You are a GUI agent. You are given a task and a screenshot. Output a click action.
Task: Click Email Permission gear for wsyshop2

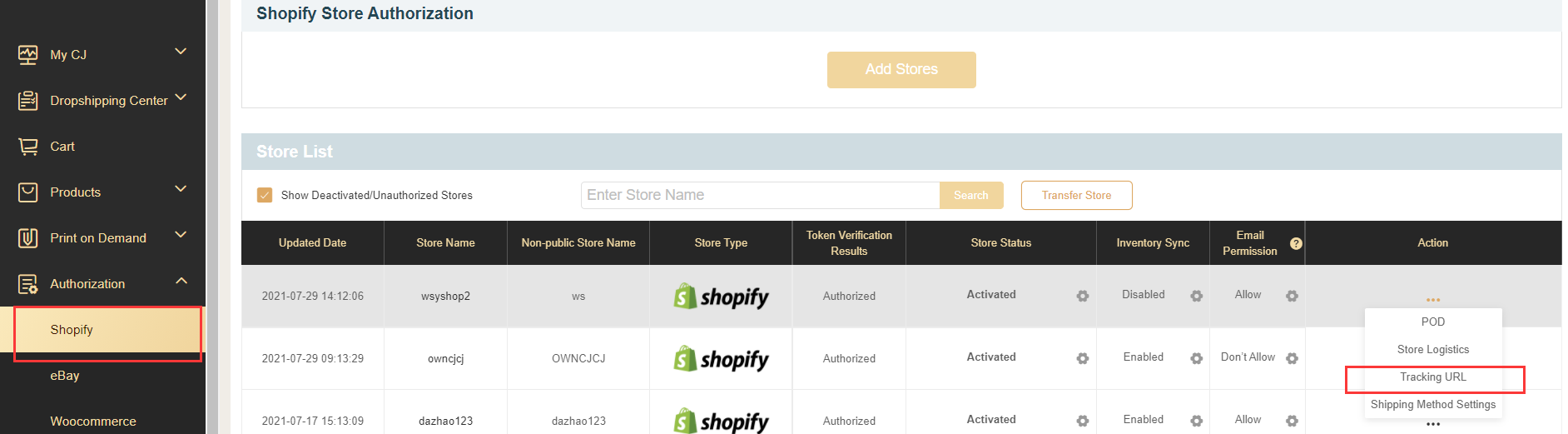pyautogui.click(x=1291, y=296)
